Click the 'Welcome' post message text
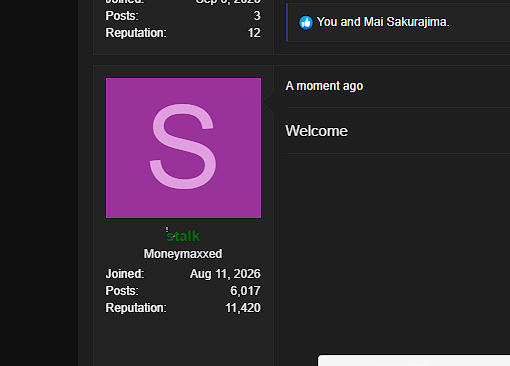The image size is (510, 366). [316, 131]
